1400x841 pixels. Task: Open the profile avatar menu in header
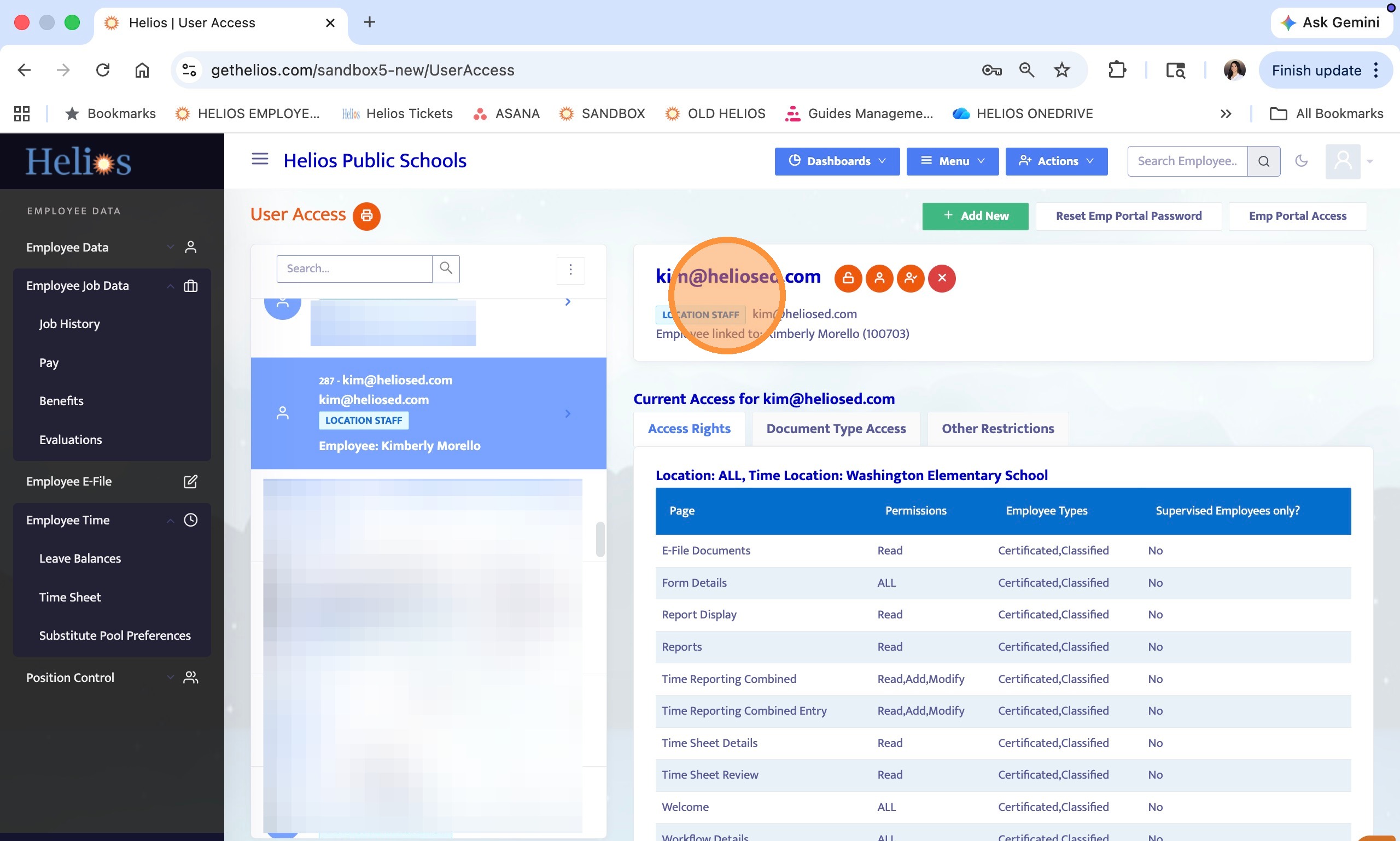pyautogui.click(x=1342, y=161)
